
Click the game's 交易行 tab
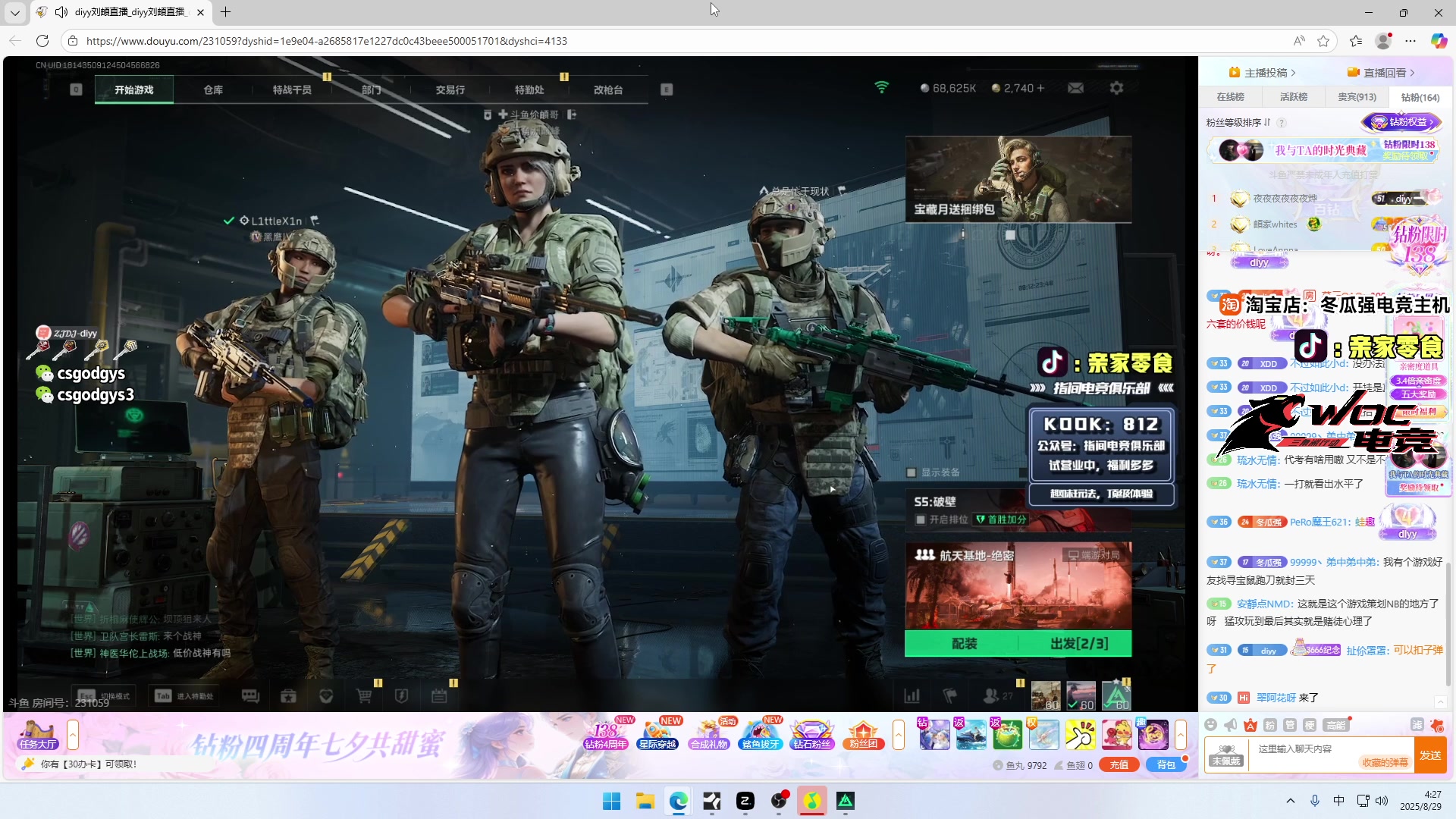pyautogui.click(x=450, y=89)
